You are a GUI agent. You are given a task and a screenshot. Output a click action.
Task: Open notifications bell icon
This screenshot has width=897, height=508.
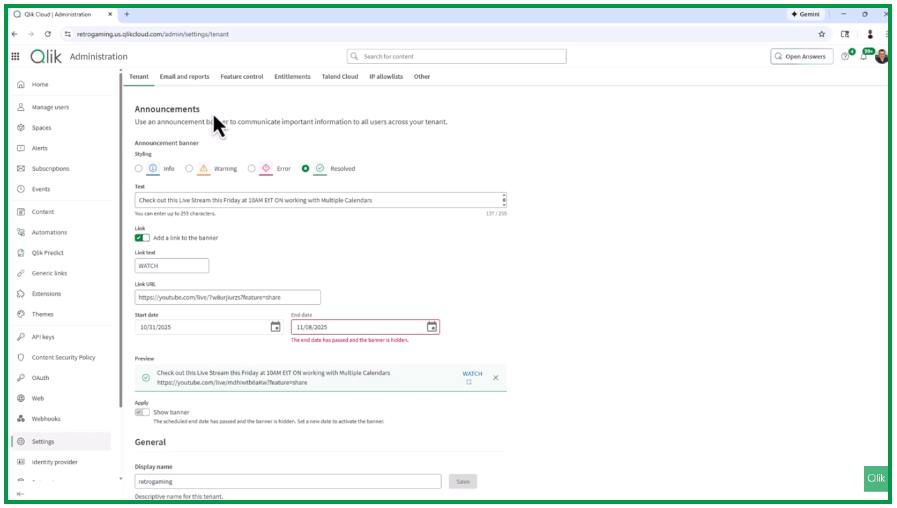[863, 56]
